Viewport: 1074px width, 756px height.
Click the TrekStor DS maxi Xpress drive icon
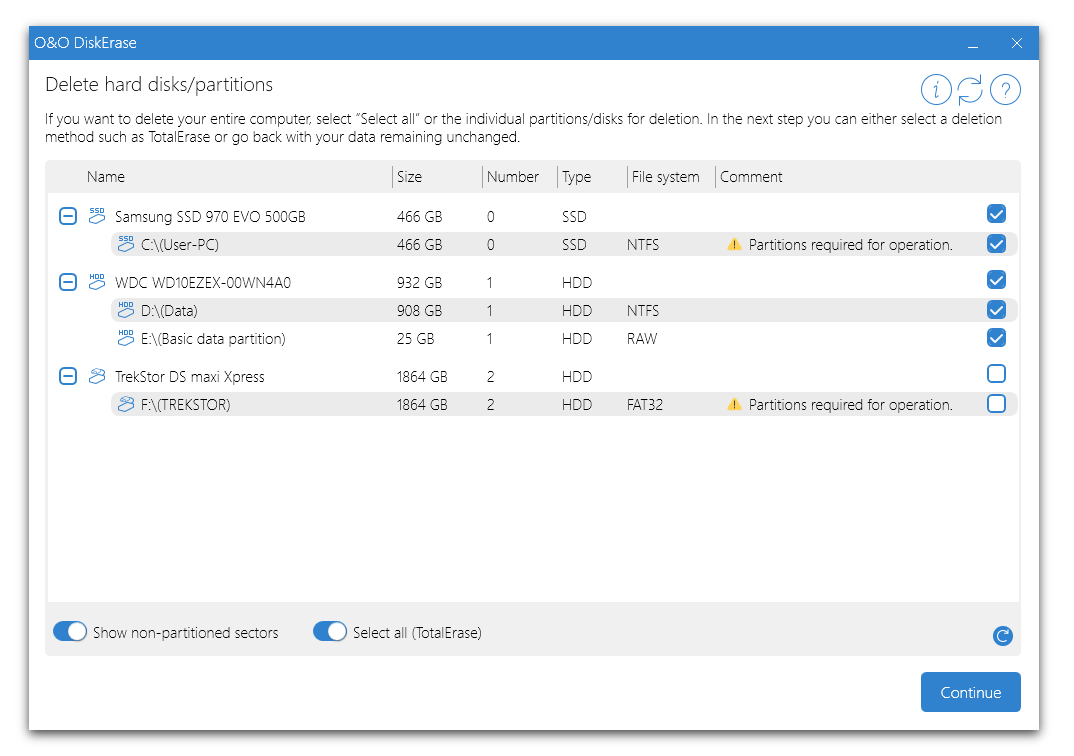[97, 376]
